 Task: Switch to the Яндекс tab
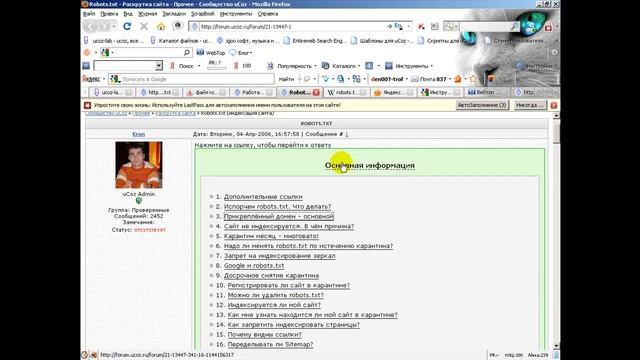(394, 93)
